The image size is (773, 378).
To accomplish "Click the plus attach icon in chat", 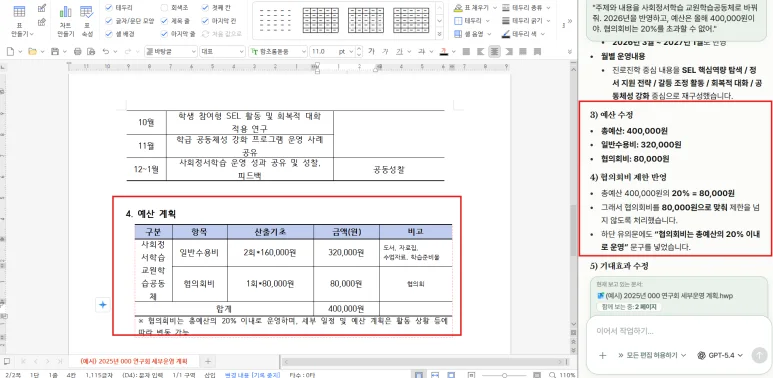I will pos(602,355).
